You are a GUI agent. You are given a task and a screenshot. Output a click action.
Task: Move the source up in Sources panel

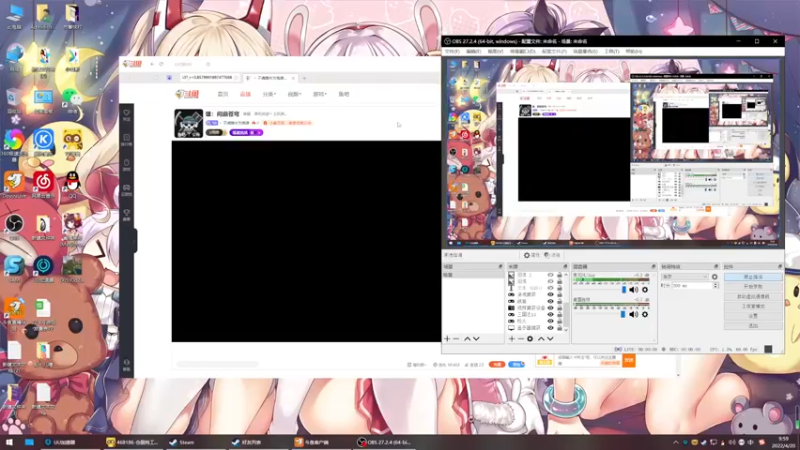click(x=541, y=339)
